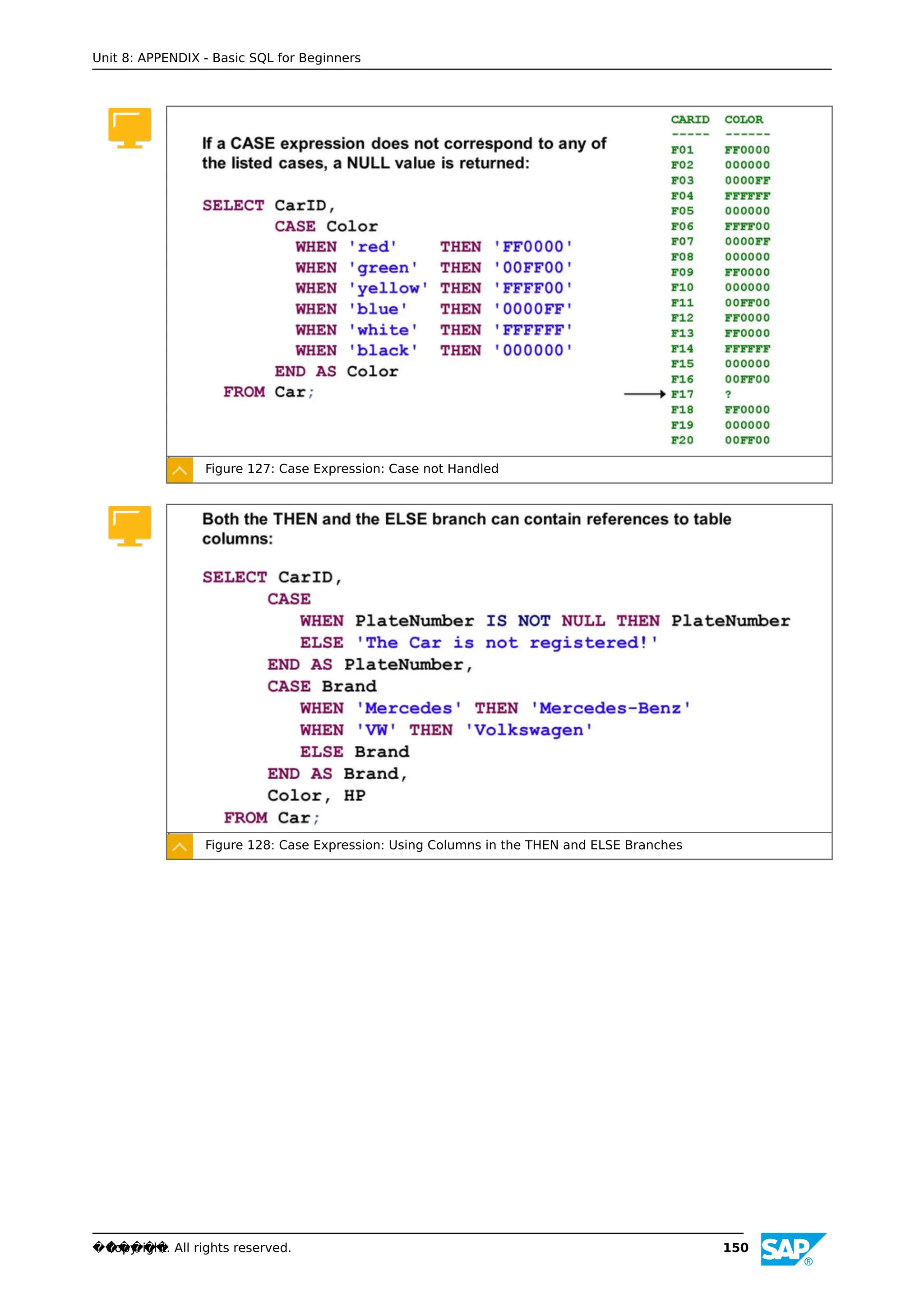Click the COLOR column header
The height and width of the screenshot is (1307, 924).
pyautogui.click(x=744, y=120)
